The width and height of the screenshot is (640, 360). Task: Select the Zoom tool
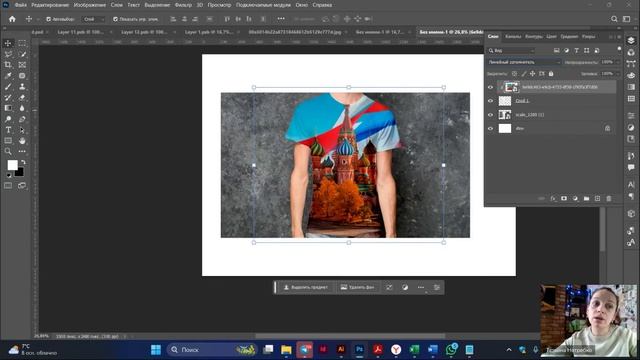pyautogui.click(x=8, y=151)
